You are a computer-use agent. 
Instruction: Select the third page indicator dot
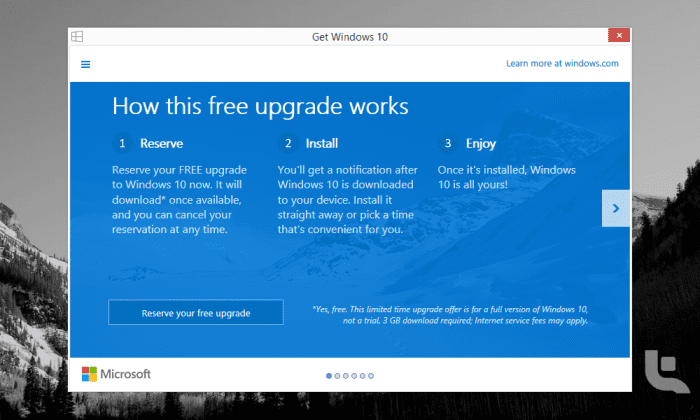click(346, 376)
